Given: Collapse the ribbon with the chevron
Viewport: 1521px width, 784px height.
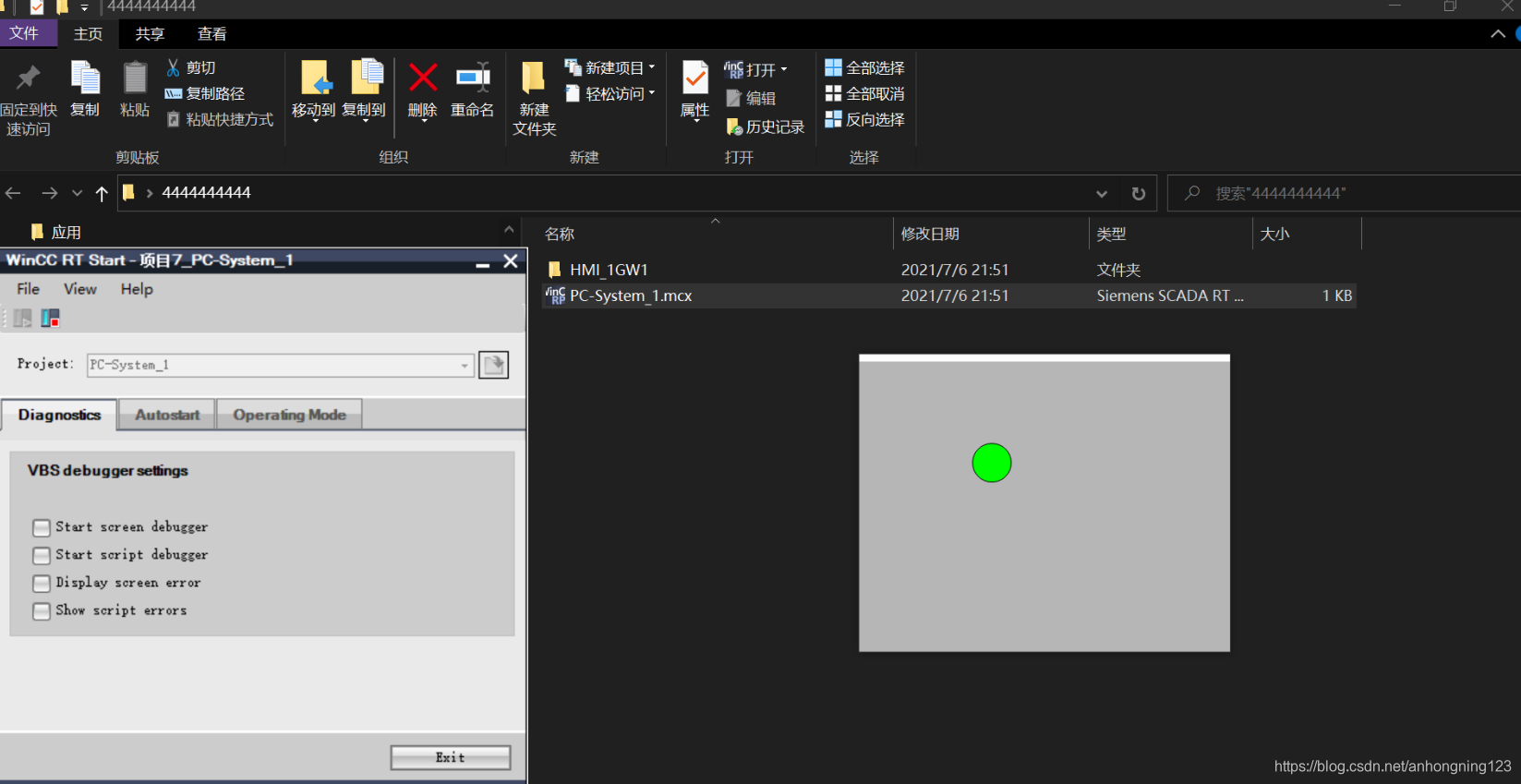Looking at the screenshot, I should (1497, 34).
